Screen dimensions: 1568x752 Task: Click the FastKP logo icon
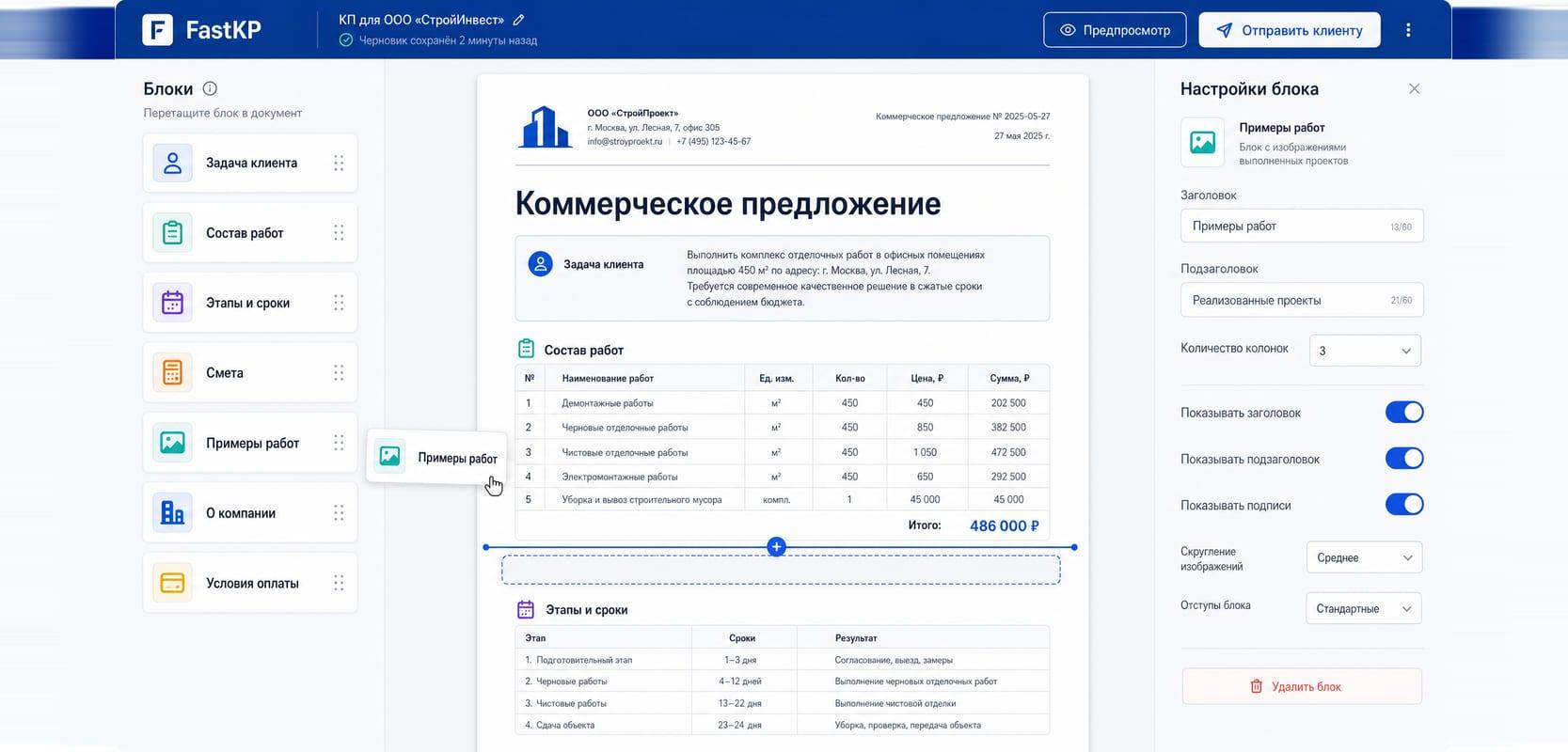[157, 30]
